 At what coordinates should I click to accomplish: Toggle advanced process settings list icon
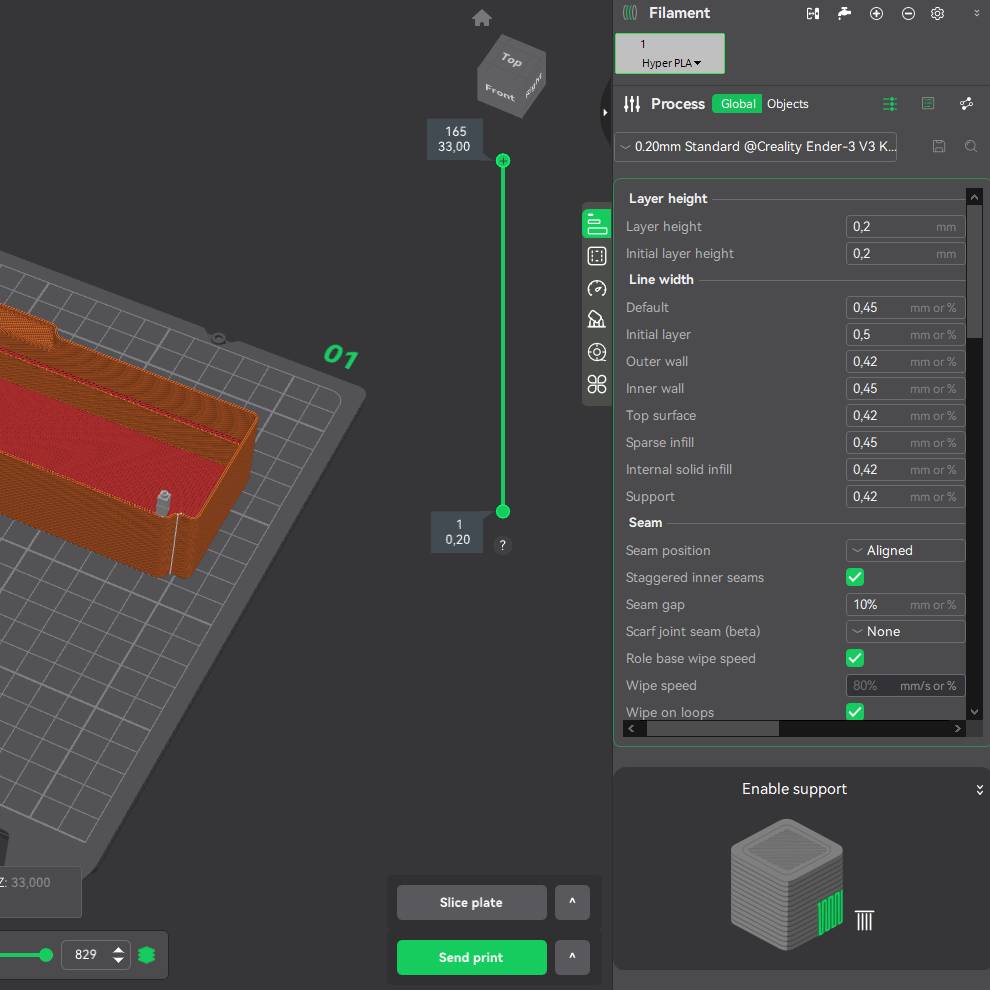[890, 104]
